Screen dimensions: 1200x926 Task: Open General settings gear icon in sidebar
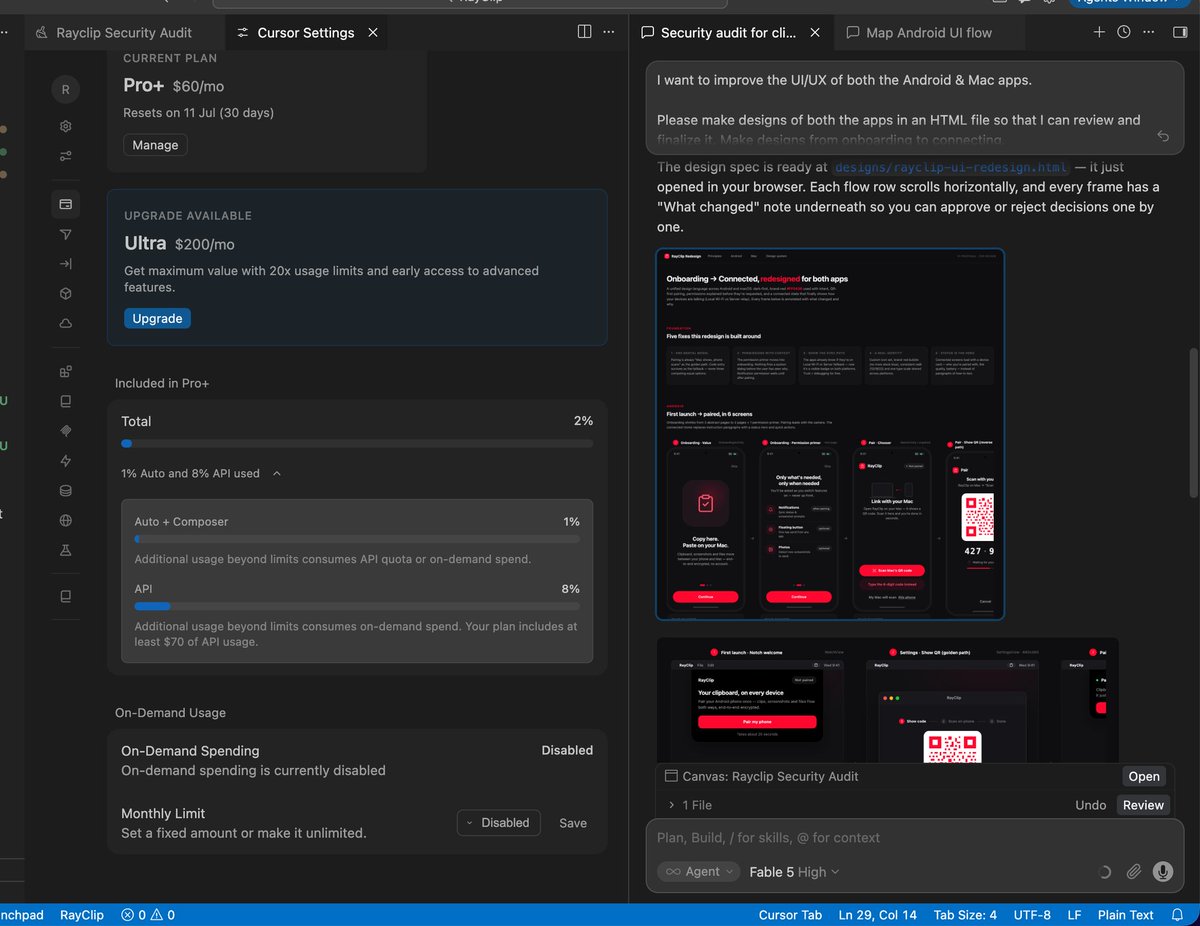click(66, 126)
